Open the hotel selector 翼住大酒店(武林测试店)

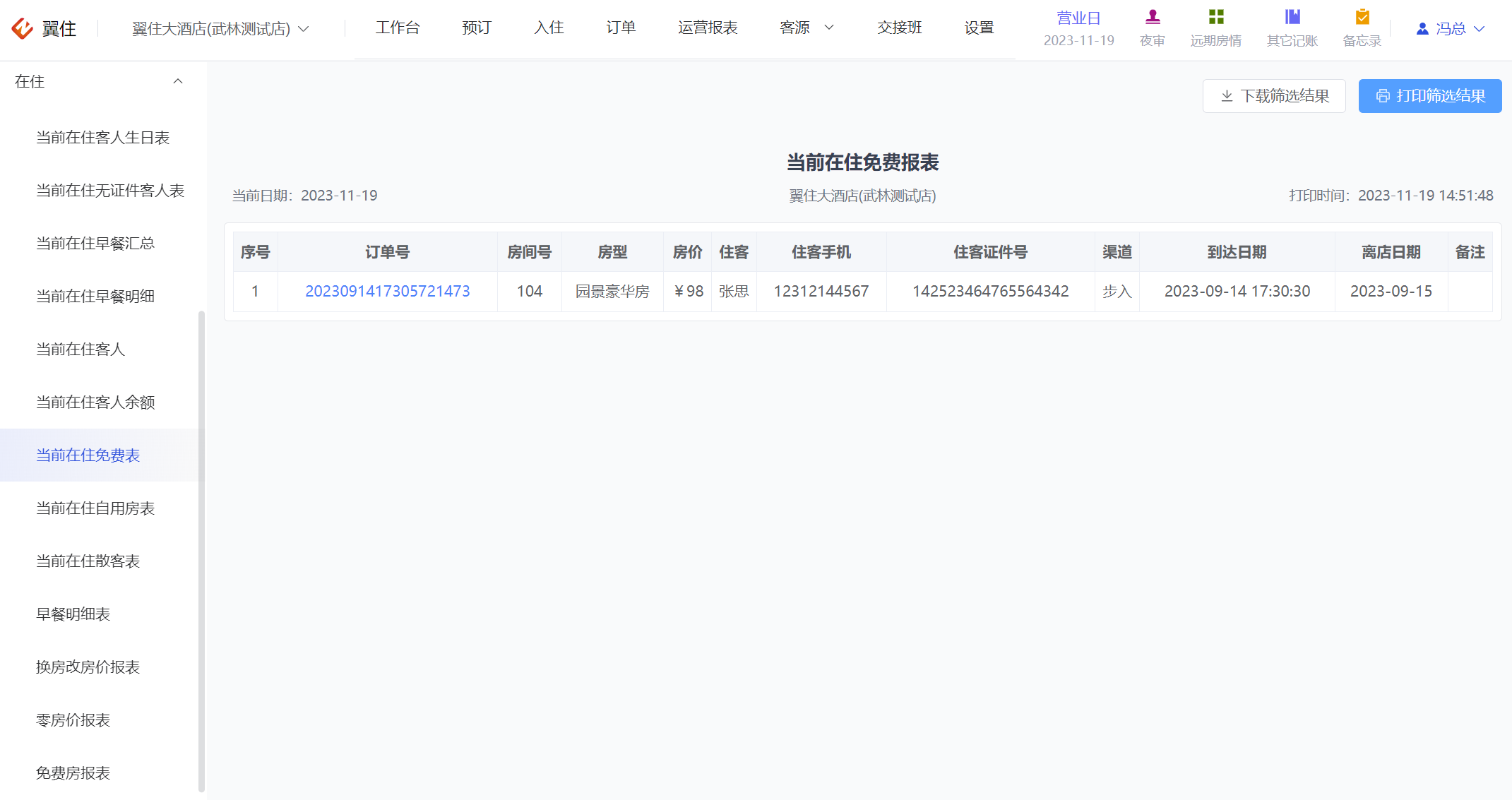(220, 29)
